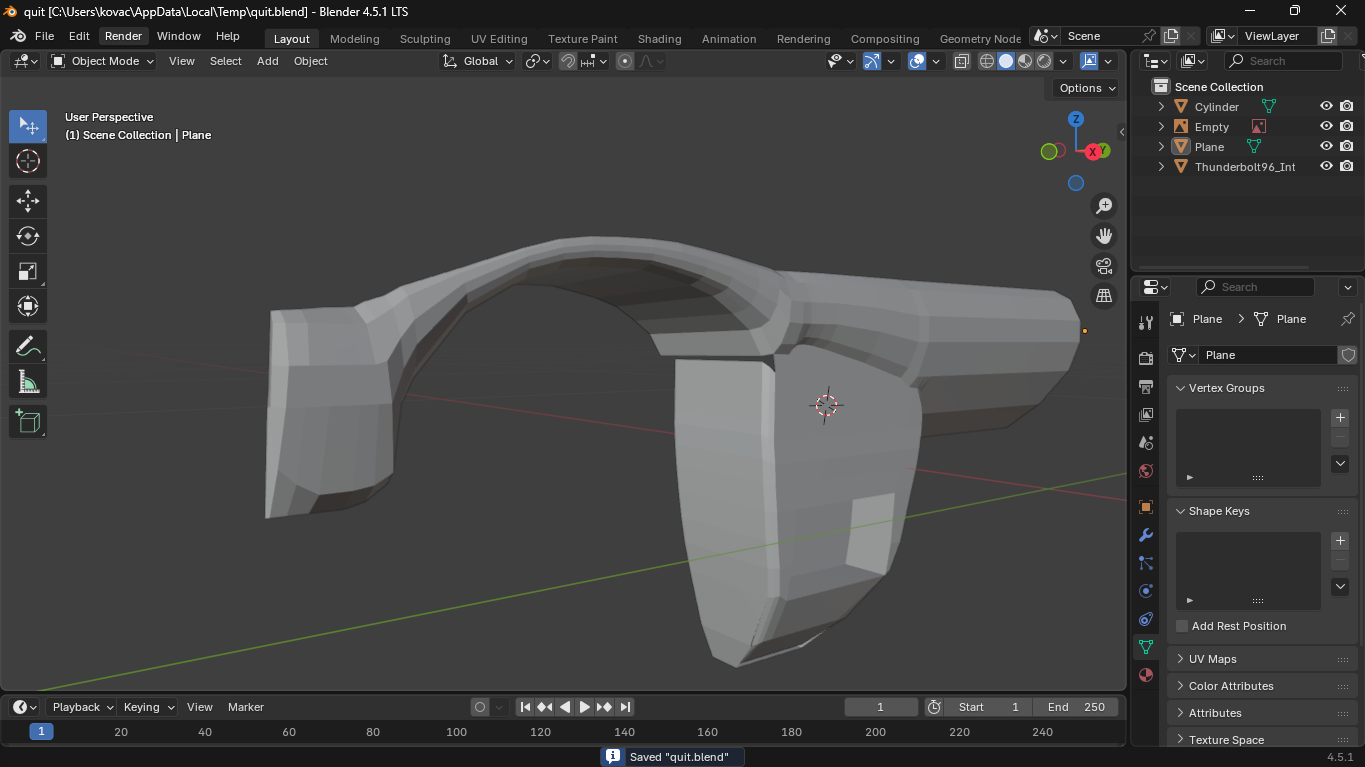Screen dimensions: 1365x767
Task: Activate the Transform tool
Action: coord(28,306)
